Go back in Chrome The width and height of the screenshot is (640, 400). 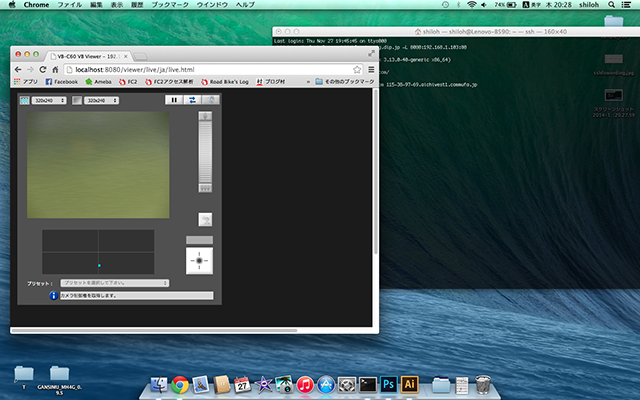point(18,70)
